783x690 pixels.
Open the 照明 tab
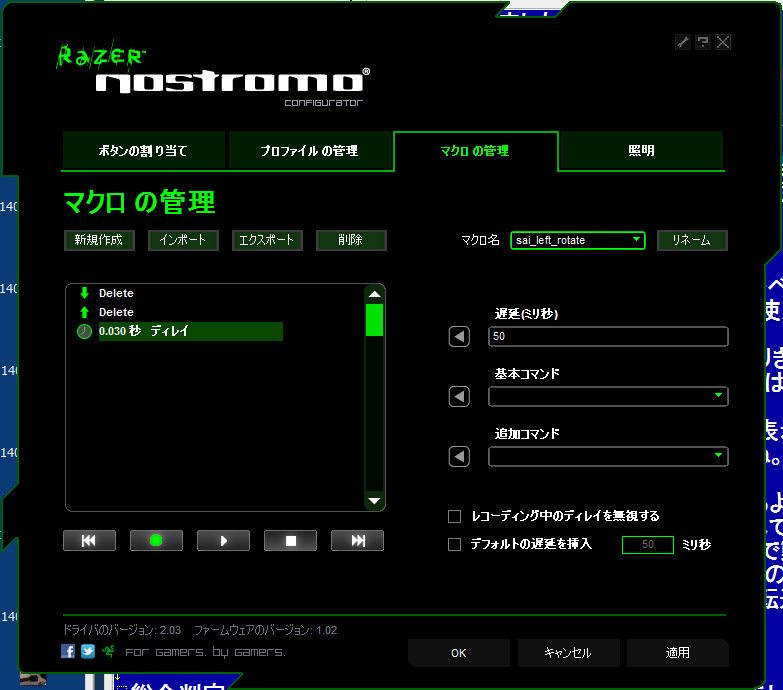(x=641, y=150)
